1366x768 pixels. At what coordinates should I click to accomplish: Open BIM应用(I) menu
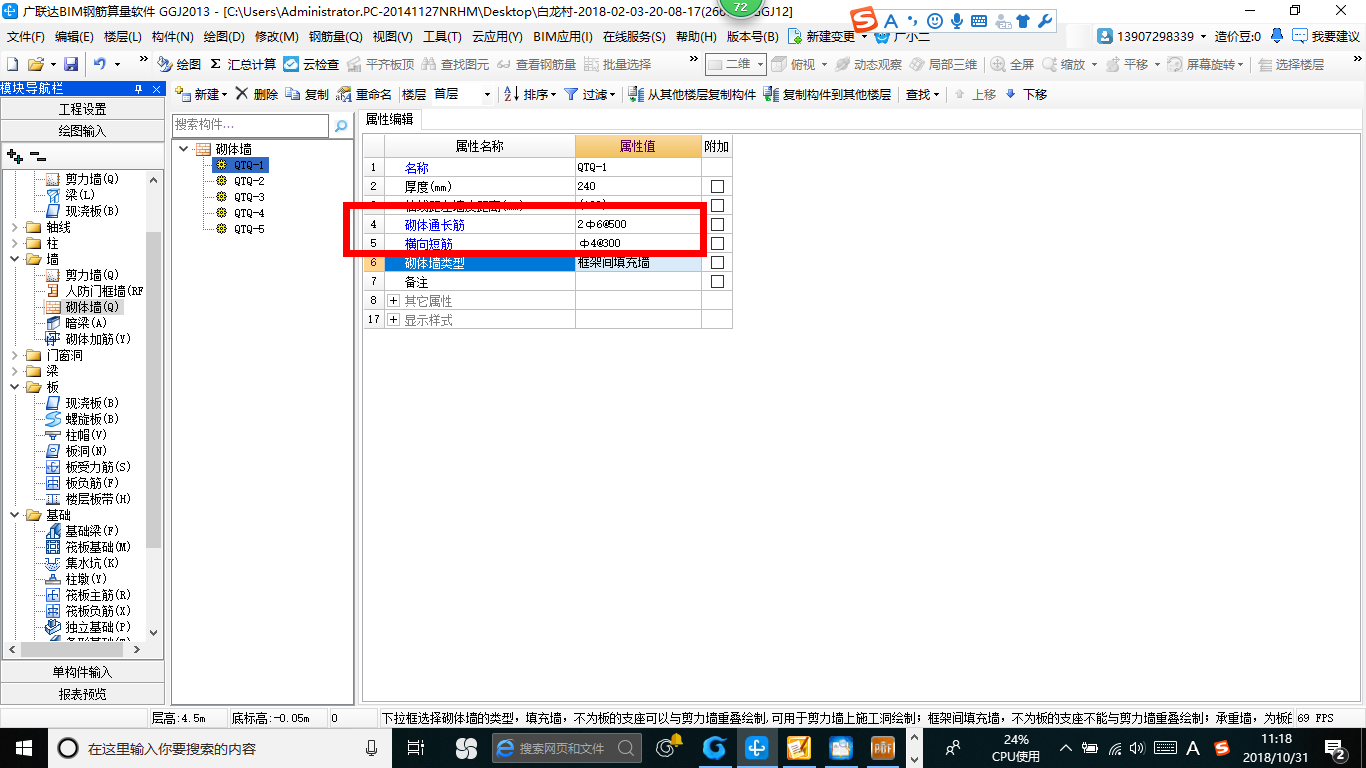click(563, 36)
